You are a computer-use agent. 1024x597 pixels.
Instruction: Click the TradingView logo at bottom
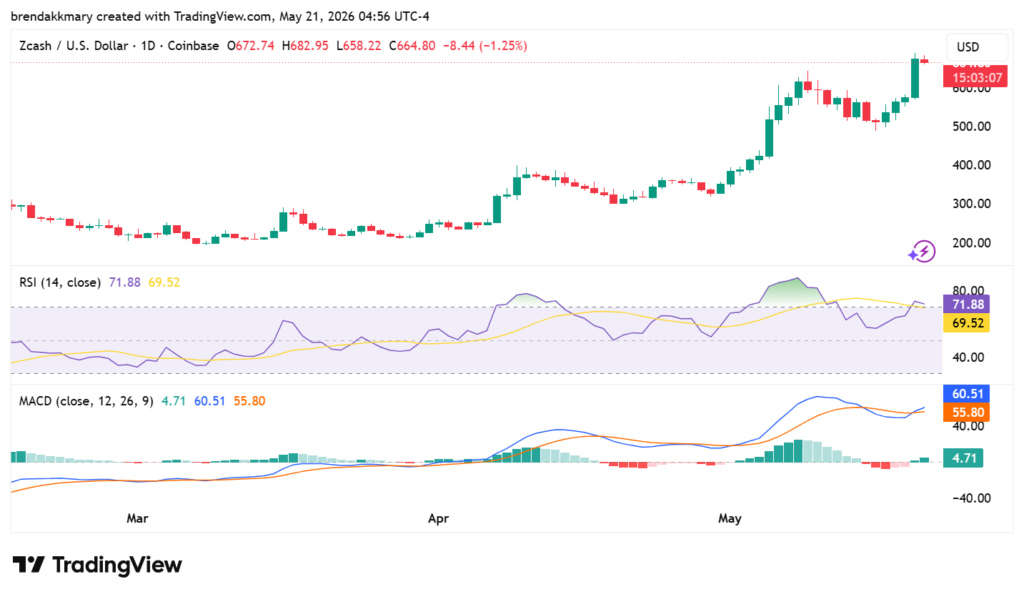(97, 565)
